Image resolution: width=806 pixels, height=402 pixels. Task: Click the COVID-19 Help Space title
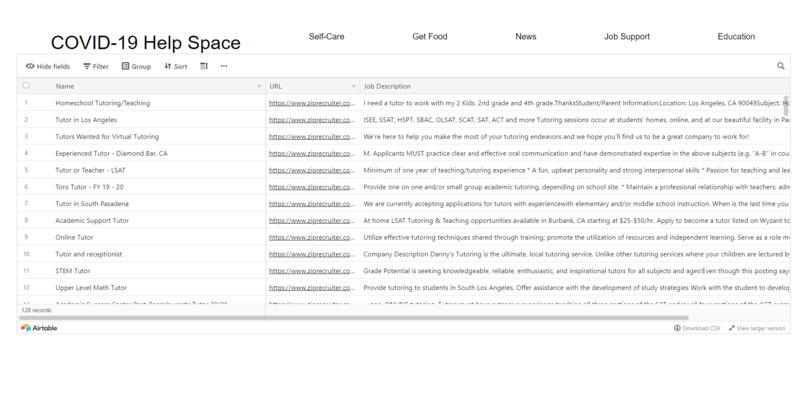tap(145, 43)
